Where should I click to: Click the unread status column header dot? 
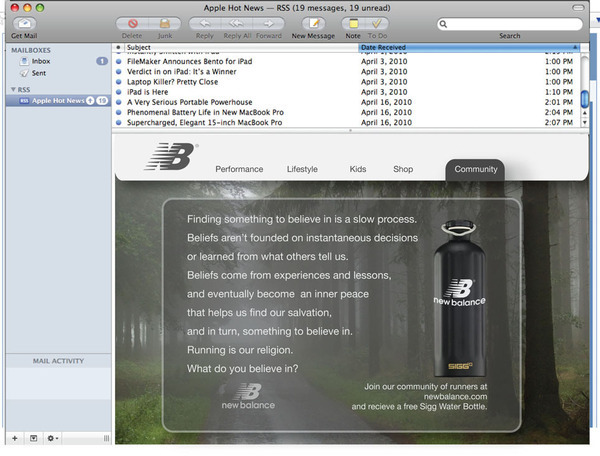118,47
